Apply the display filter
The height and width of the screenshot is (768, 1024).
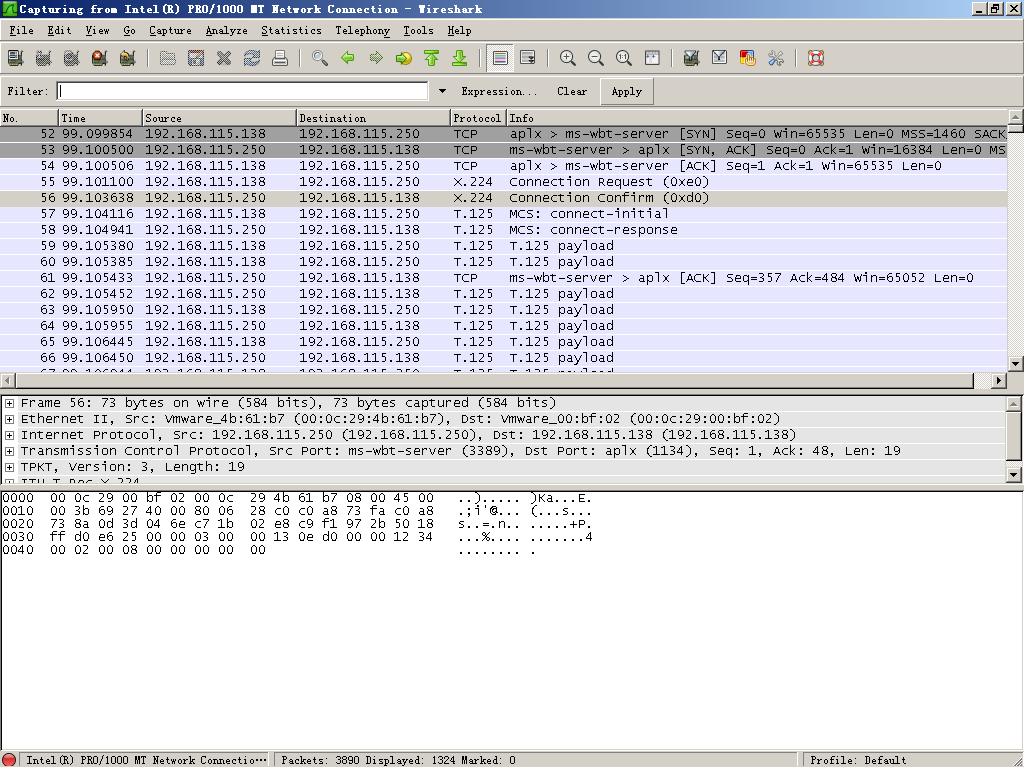(x=627, y=91)
